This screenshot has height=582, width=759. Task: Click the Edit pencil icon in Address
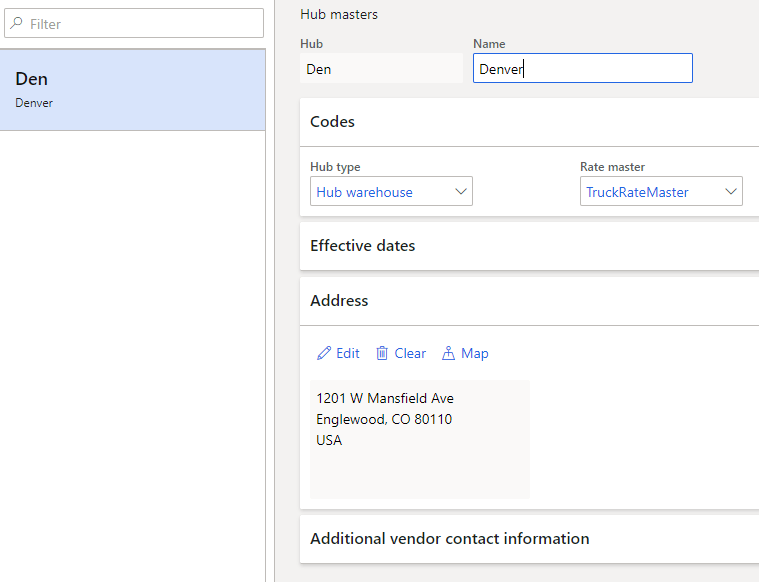pyautogui.click(x=324, y=353)
